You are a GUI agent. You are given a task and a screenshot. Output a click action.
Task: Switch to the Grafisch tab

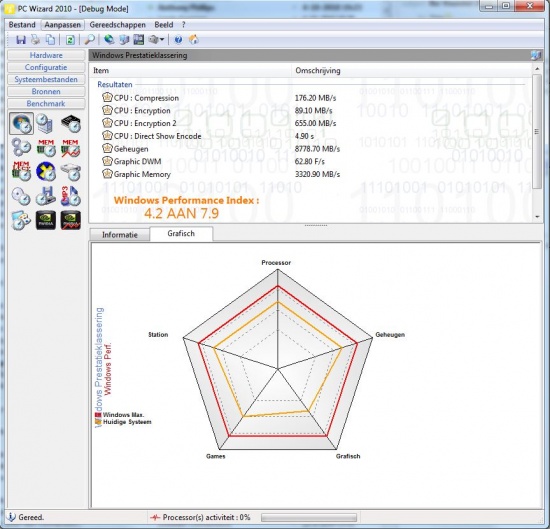click(181, 233)
